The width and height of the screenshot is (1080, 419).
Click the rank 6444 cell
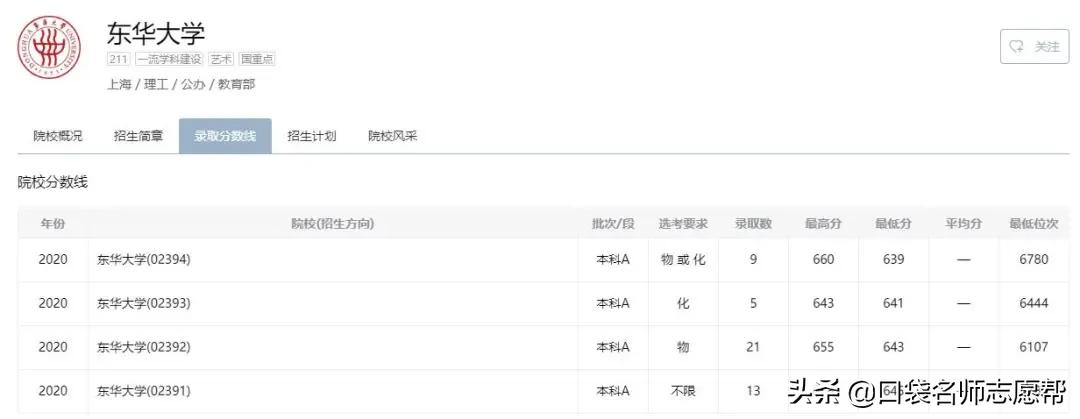point(1034,303)
